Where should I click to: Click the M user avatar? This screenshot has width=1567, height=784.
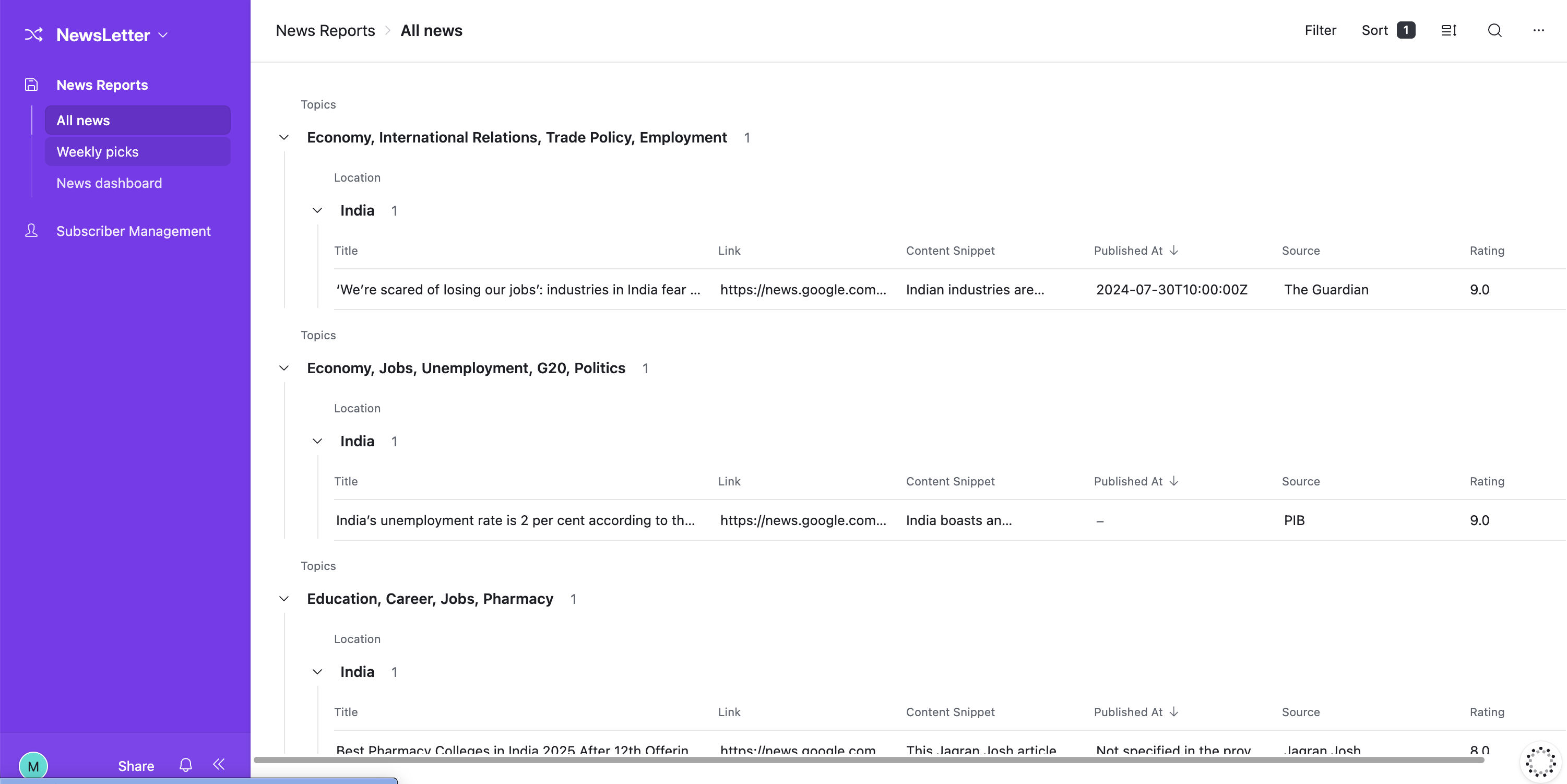point(33,765)
